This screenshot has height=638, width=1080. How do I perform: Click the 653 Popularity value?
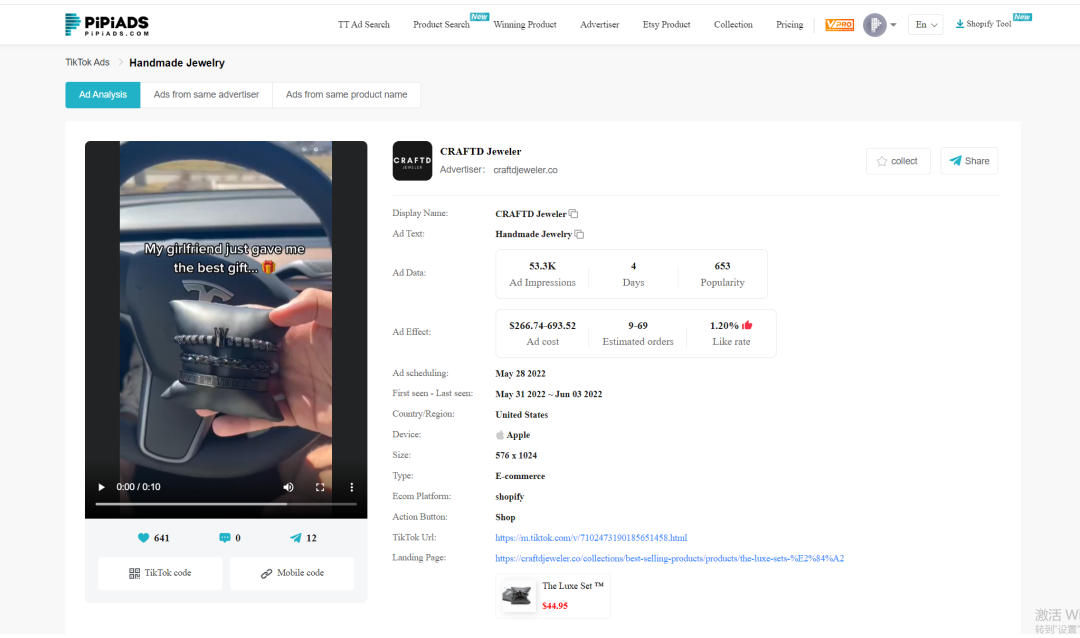(x=723, y=267)
